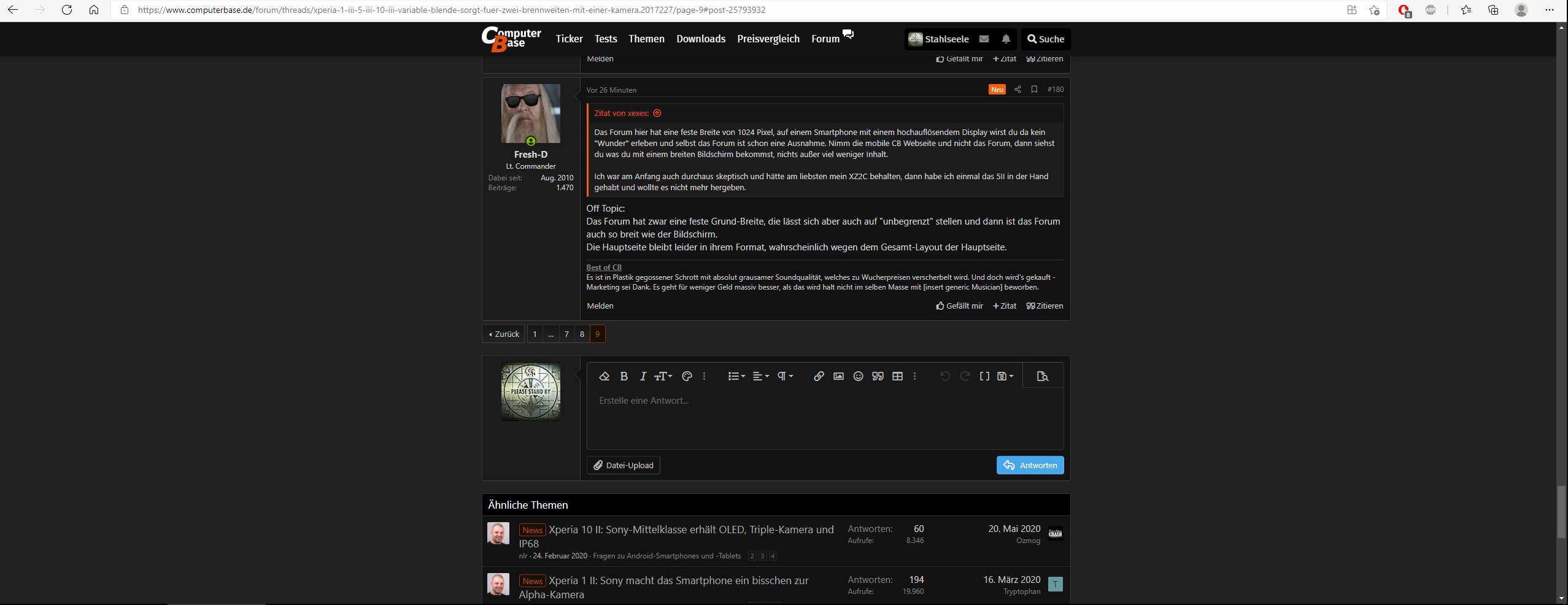Image resolution: width=1568 pixels, height=605 pixels.
Task: Bookmark post #180
Action: 1034,90
